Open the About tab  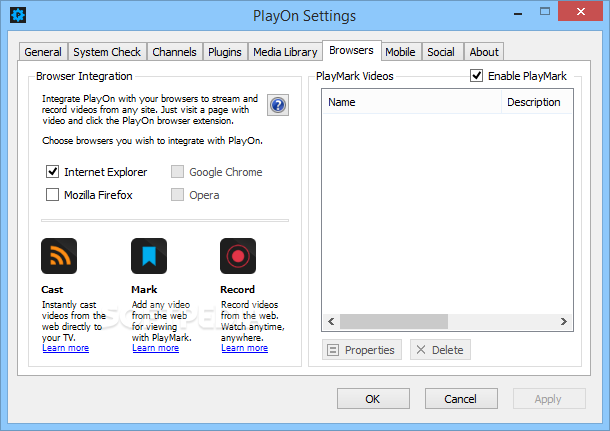tap(484, 52)
